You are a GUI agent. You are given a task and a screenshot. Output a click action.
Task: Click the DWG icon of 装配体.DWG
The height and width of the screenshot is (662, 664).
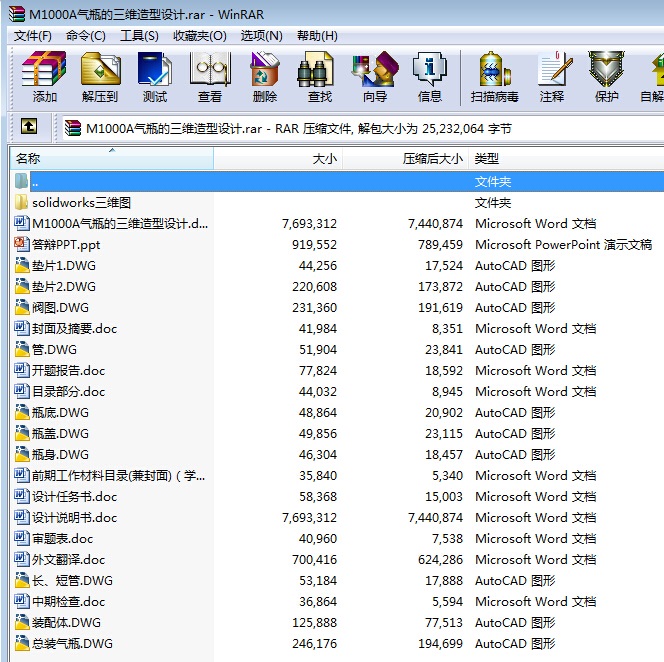(x=22, y=622)
